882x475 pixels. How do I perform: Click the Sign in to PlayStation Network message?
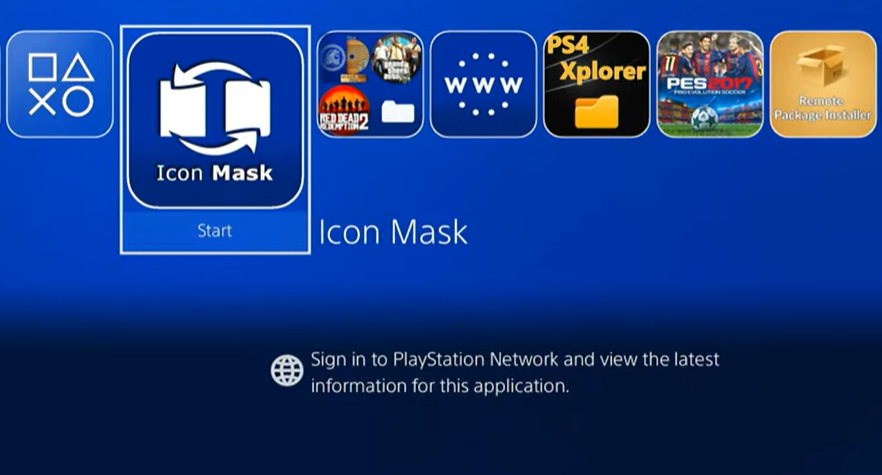click(515, 373)
